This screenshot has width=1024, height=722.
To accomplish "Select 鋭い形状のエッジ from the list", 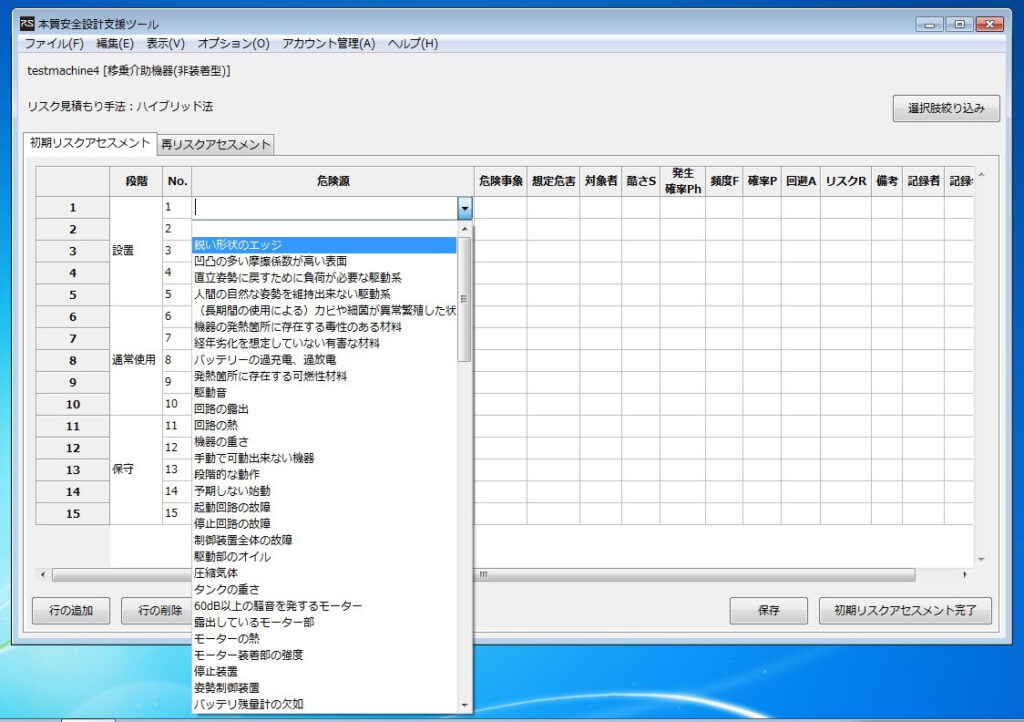I will pyautogui.click(x=324, y=245).
